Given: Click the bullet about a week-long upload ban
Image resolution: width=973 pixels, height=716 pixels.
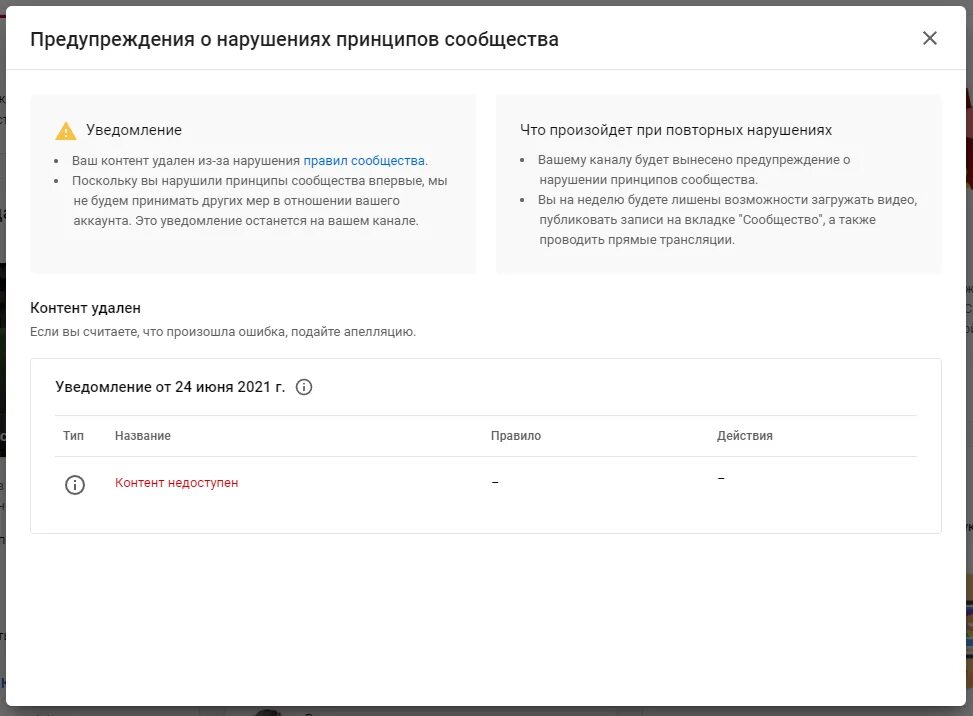Looking at the screenshot, I should [x=727, y=220].
